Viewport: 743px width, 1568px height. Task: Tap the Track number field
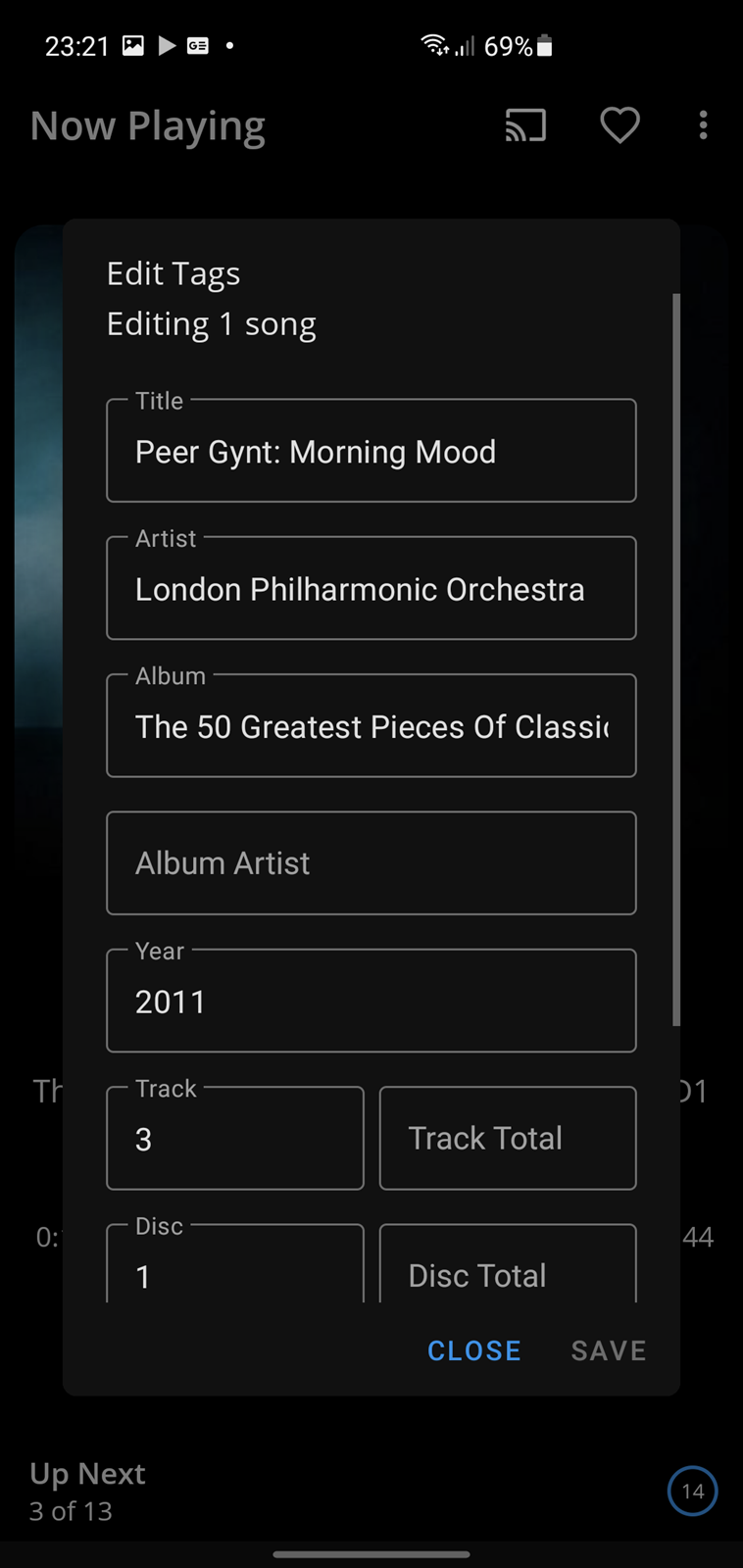235,1138
